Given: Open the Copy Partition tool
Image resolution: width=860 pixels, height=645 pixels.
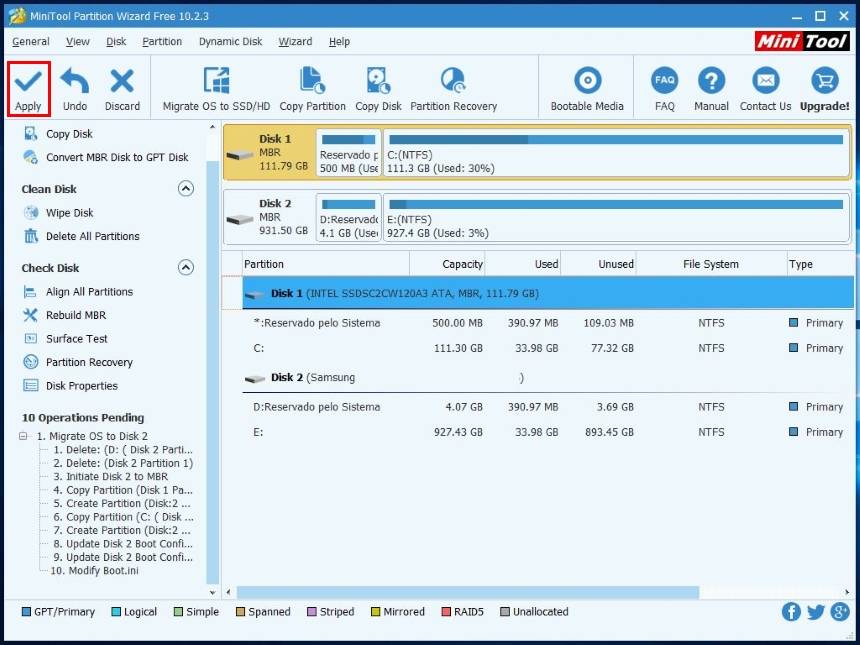Looking at the screenshot, I should 312,81.
